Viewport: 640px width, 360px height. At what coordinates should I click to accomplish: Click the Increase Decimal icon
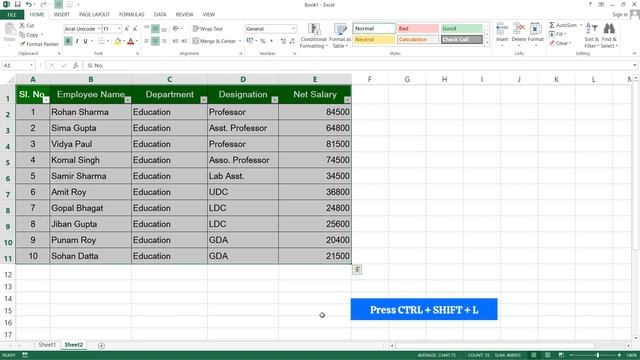(283, 41)
